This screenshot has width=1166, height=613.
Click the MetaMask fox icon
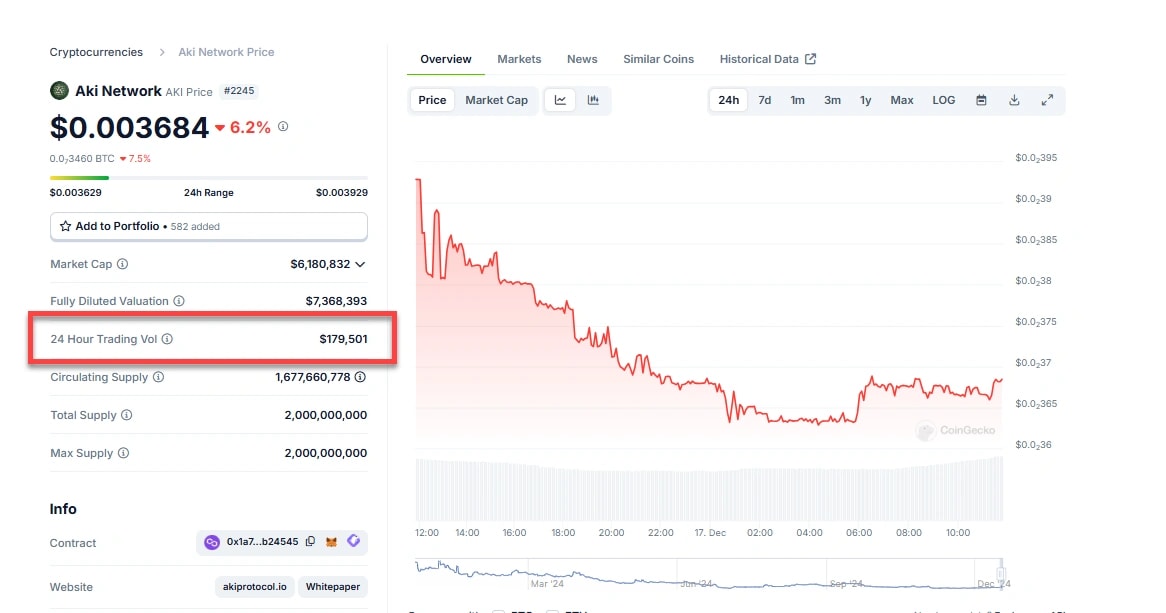331,542
